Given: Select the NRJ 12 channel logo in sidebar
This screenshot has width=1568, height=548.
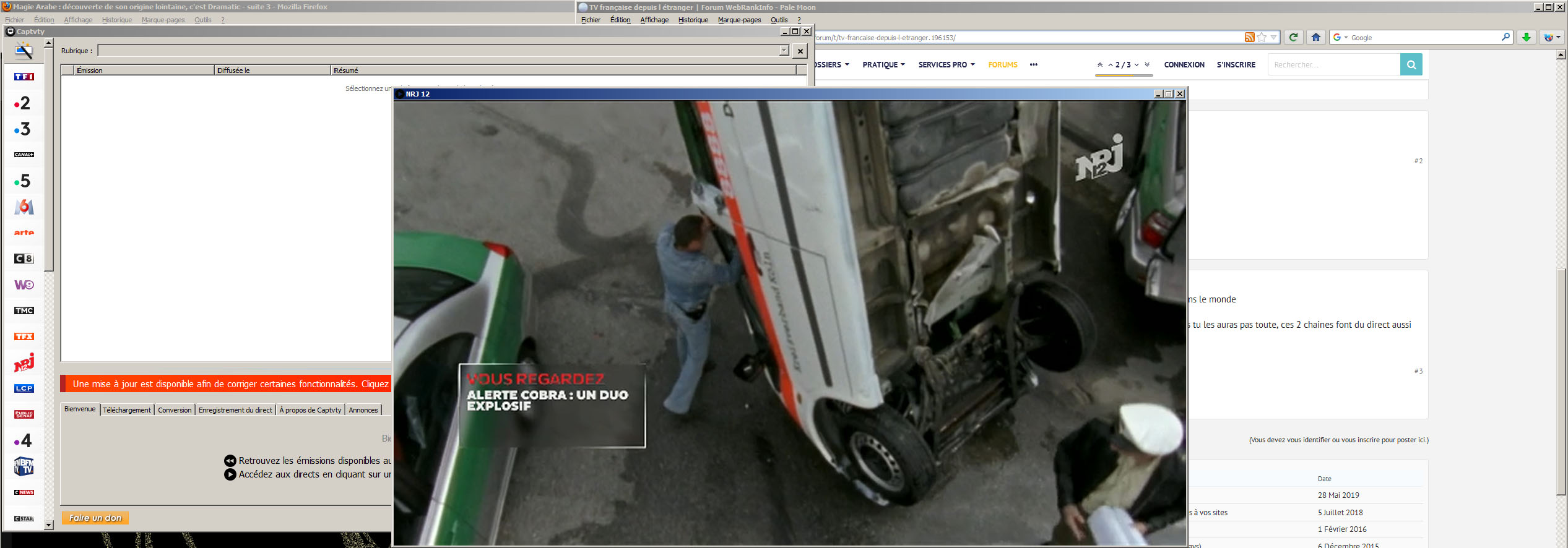Looking at the screenshot, I should point(24,362).
